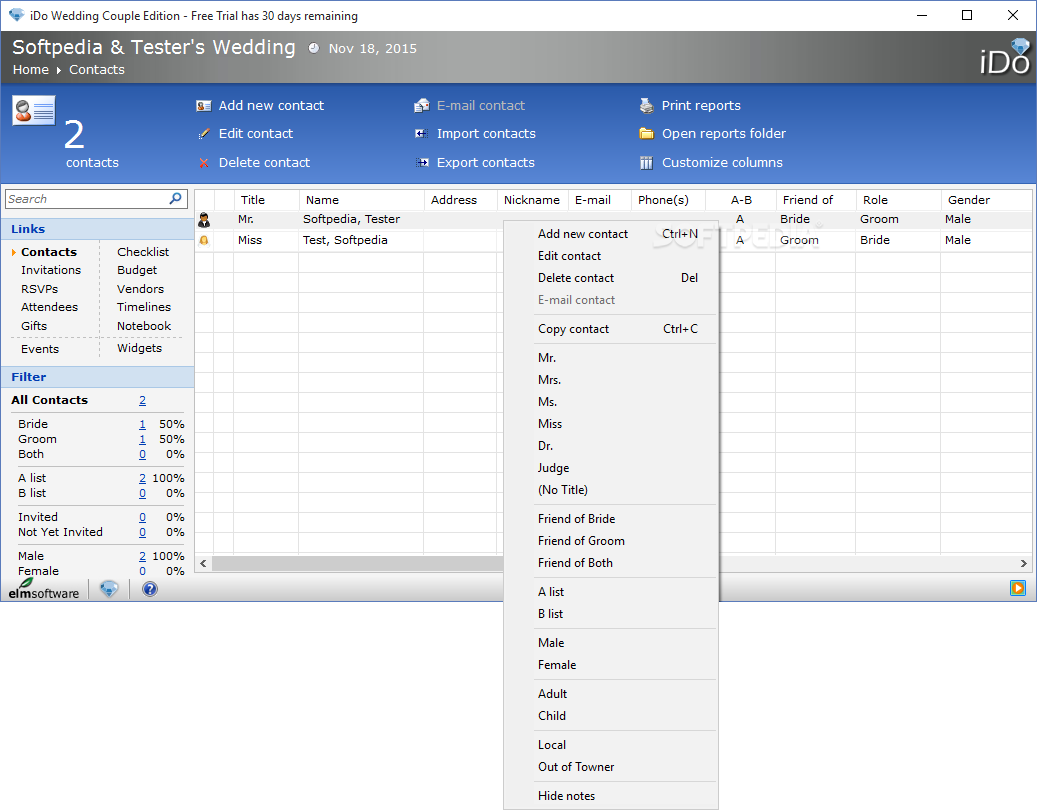Select the 'Softpedia, Tester' name cell
This screenshot has width=1037, height=810.
tap(351, 219)
